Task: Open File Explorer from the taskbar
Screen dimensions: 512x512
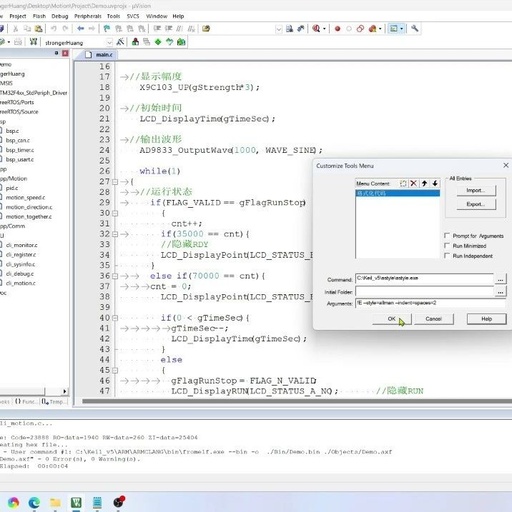Action: 55,502
